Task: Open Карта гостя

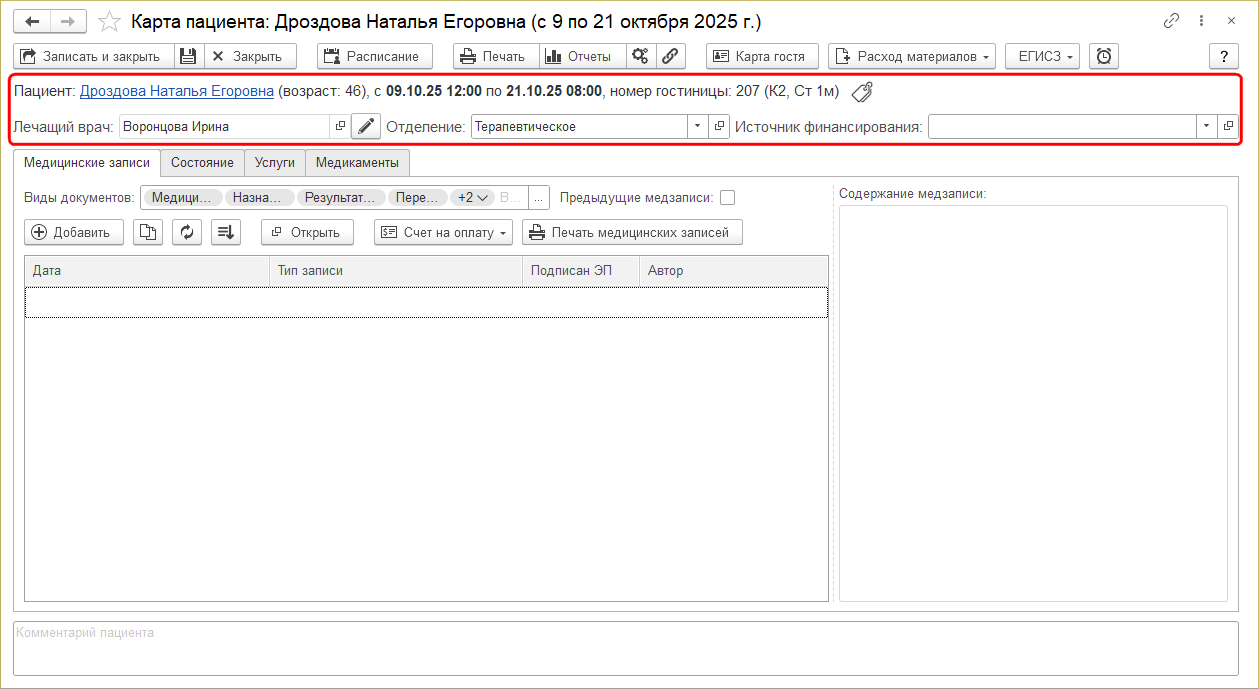Action: [762, 56]
